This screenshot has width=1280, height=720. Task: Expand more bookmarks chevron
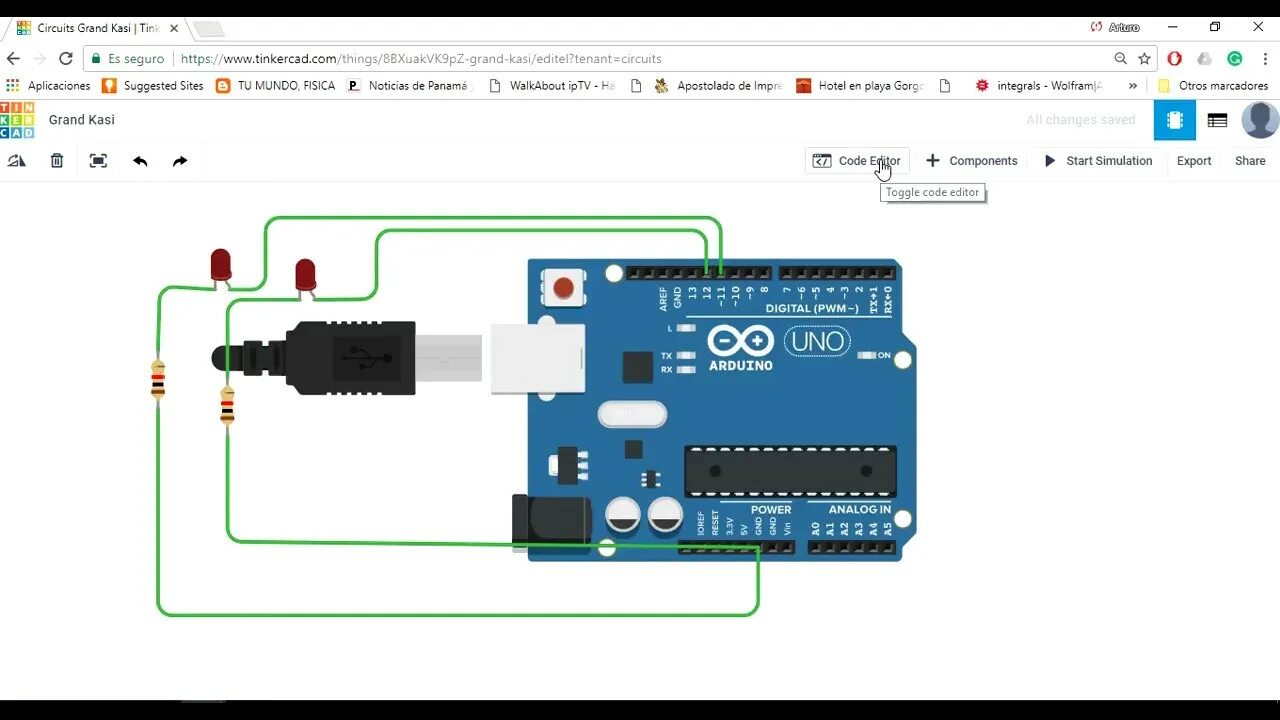1133,86
